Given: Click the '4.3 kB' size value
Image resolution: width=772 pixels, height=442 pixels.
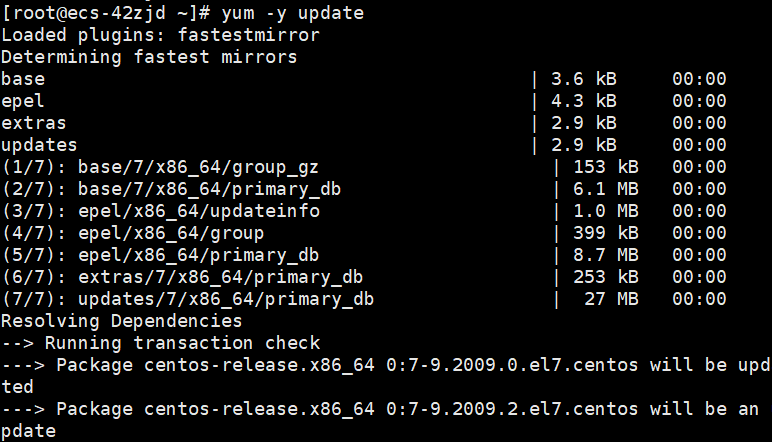Looking at the screenshot, I should pos(584,101).
